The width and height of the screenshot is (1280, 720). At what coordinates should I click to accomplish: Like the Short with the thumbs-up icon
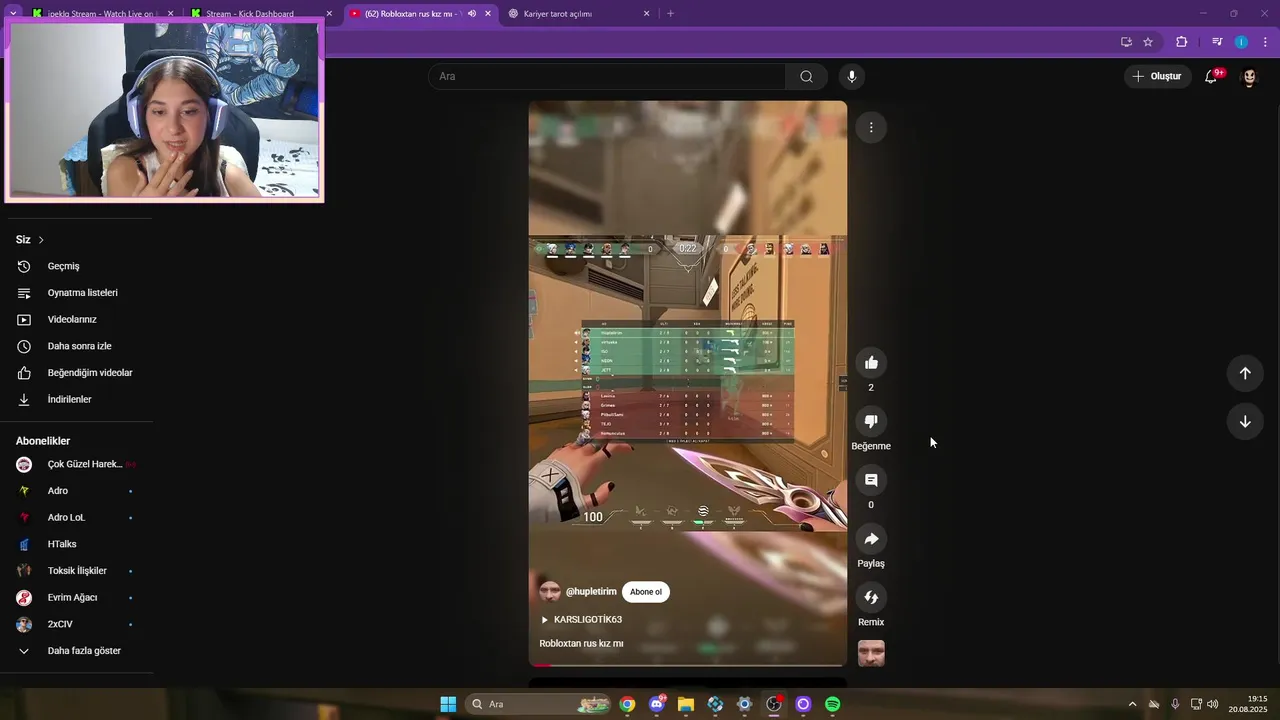[871, 363]
